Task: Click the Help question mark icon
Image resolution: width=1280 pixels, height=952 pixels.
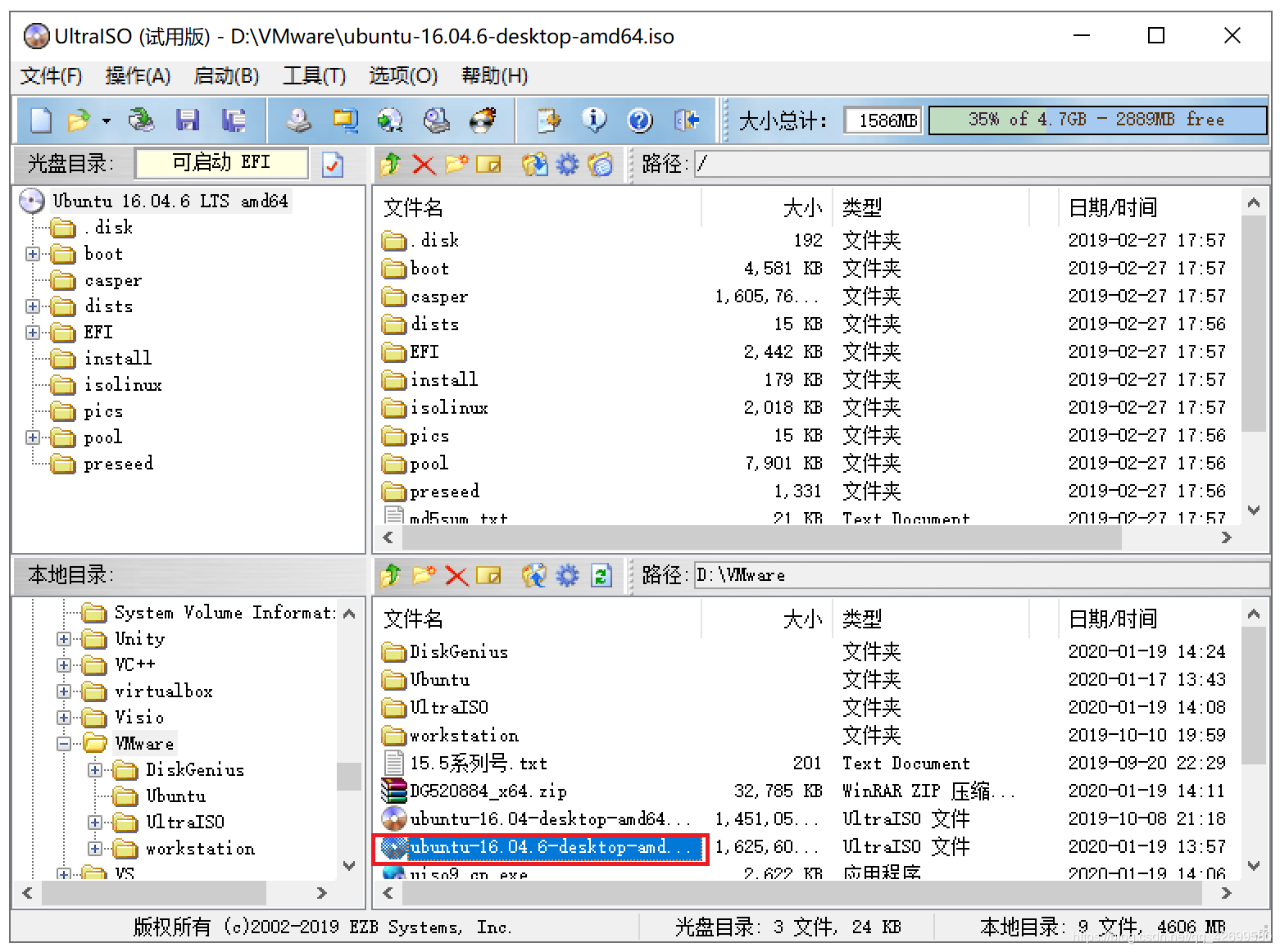Action: click(x=640, y=121)
